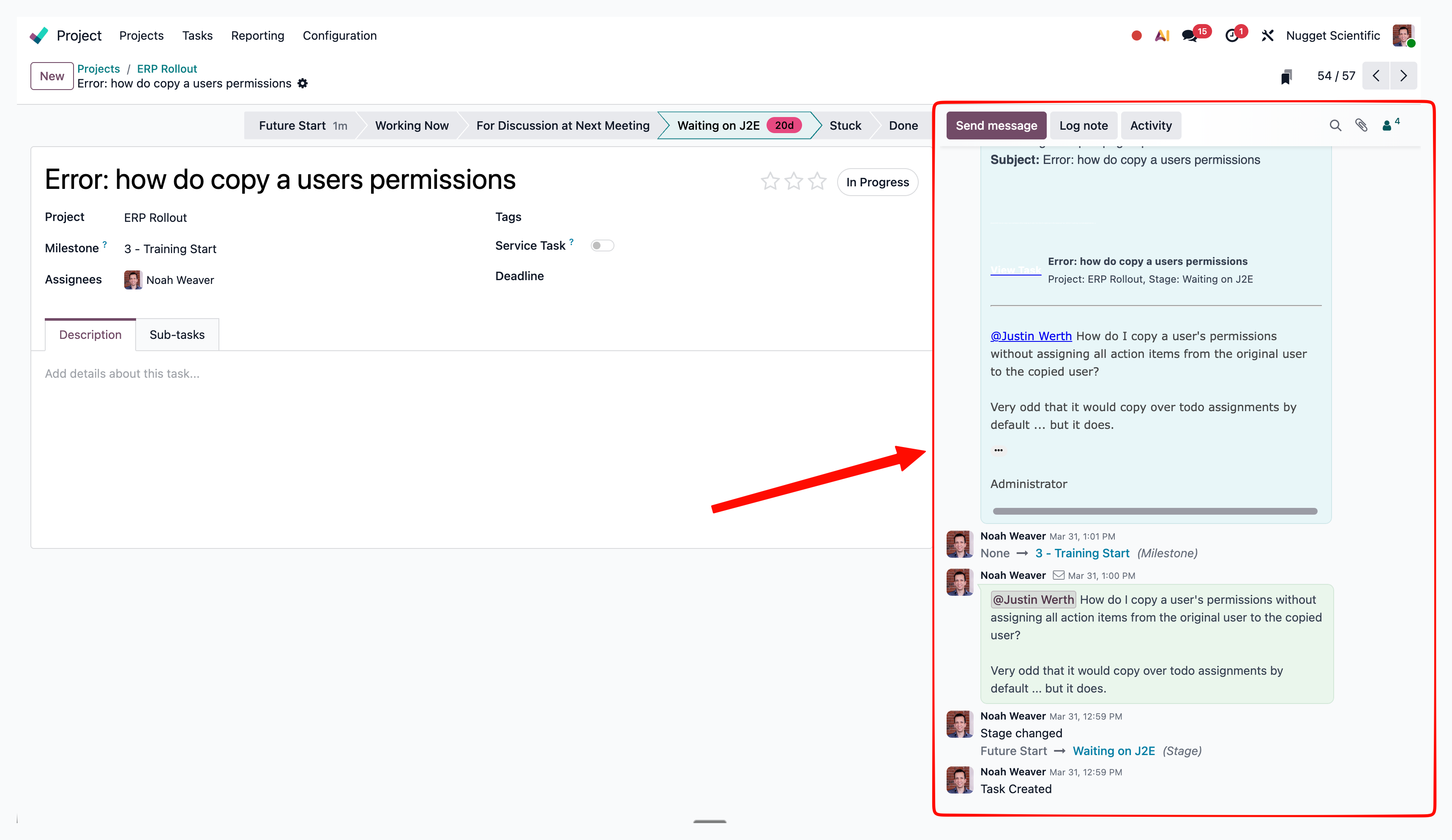Mark the first priority star

point(770,182)
